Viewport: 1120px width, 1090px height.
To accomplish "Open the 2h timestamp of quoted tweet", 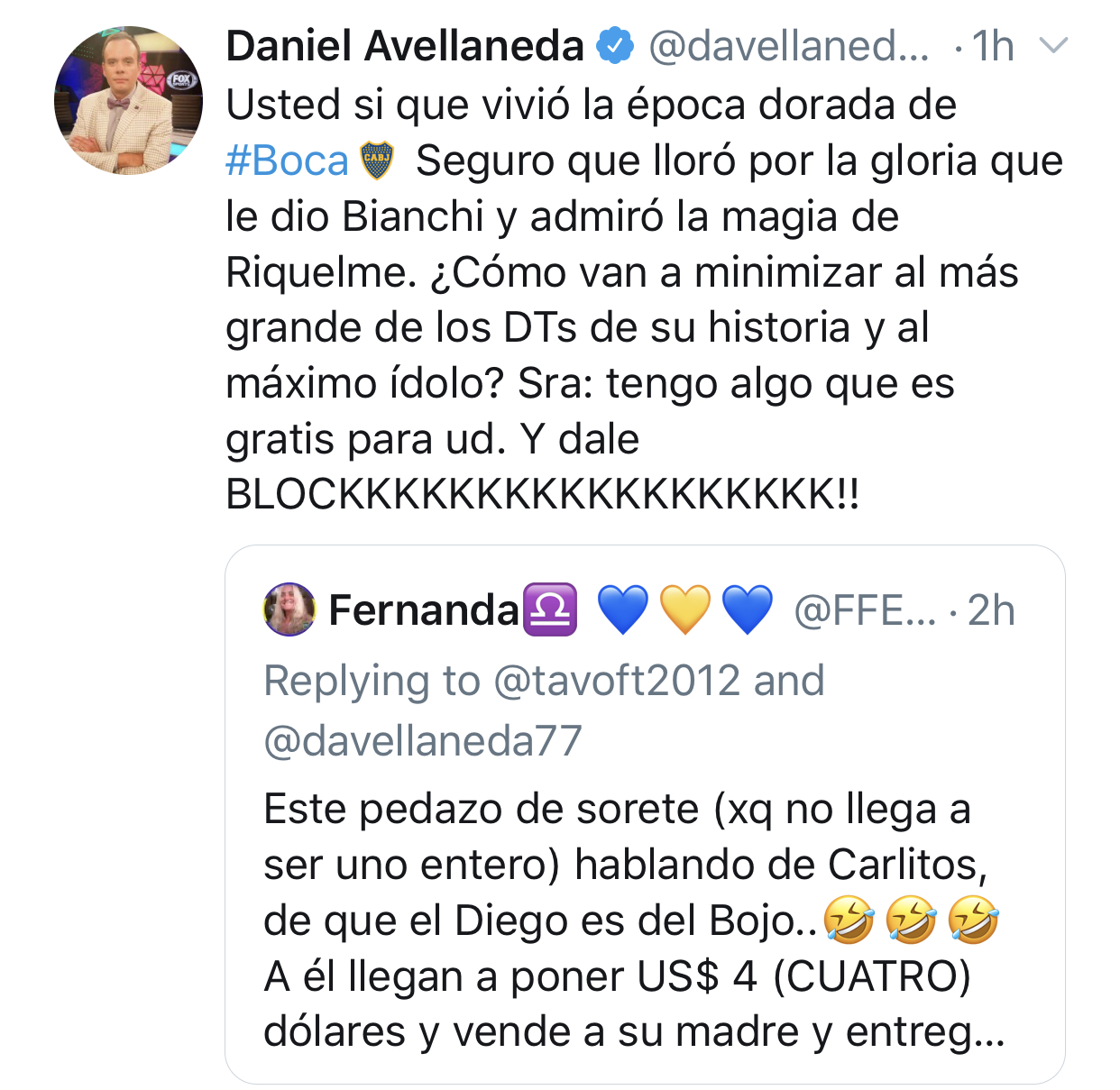I will tap(991, 611).
